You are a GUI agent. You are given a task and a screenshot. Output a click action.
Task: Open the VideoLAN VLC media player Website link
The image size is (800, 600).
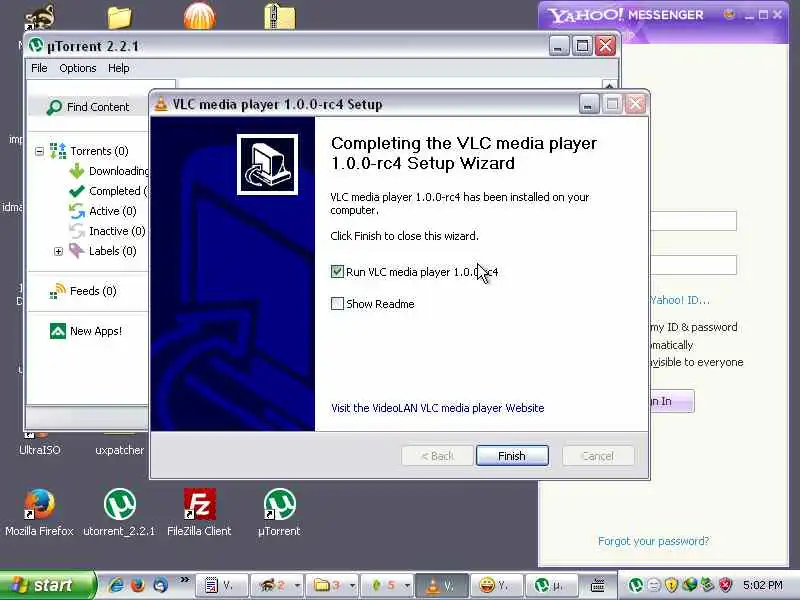437,408
